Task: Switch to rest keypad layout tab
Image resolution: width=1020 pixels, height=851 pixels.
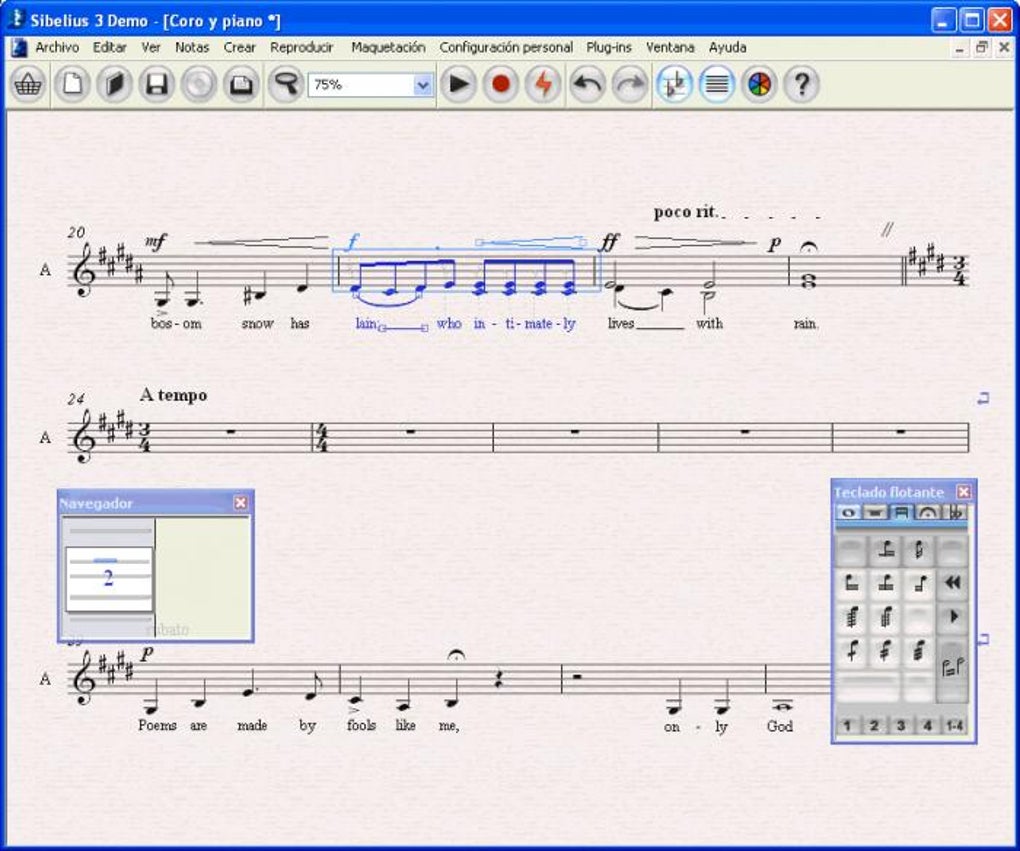Action: tap(875, 513)
